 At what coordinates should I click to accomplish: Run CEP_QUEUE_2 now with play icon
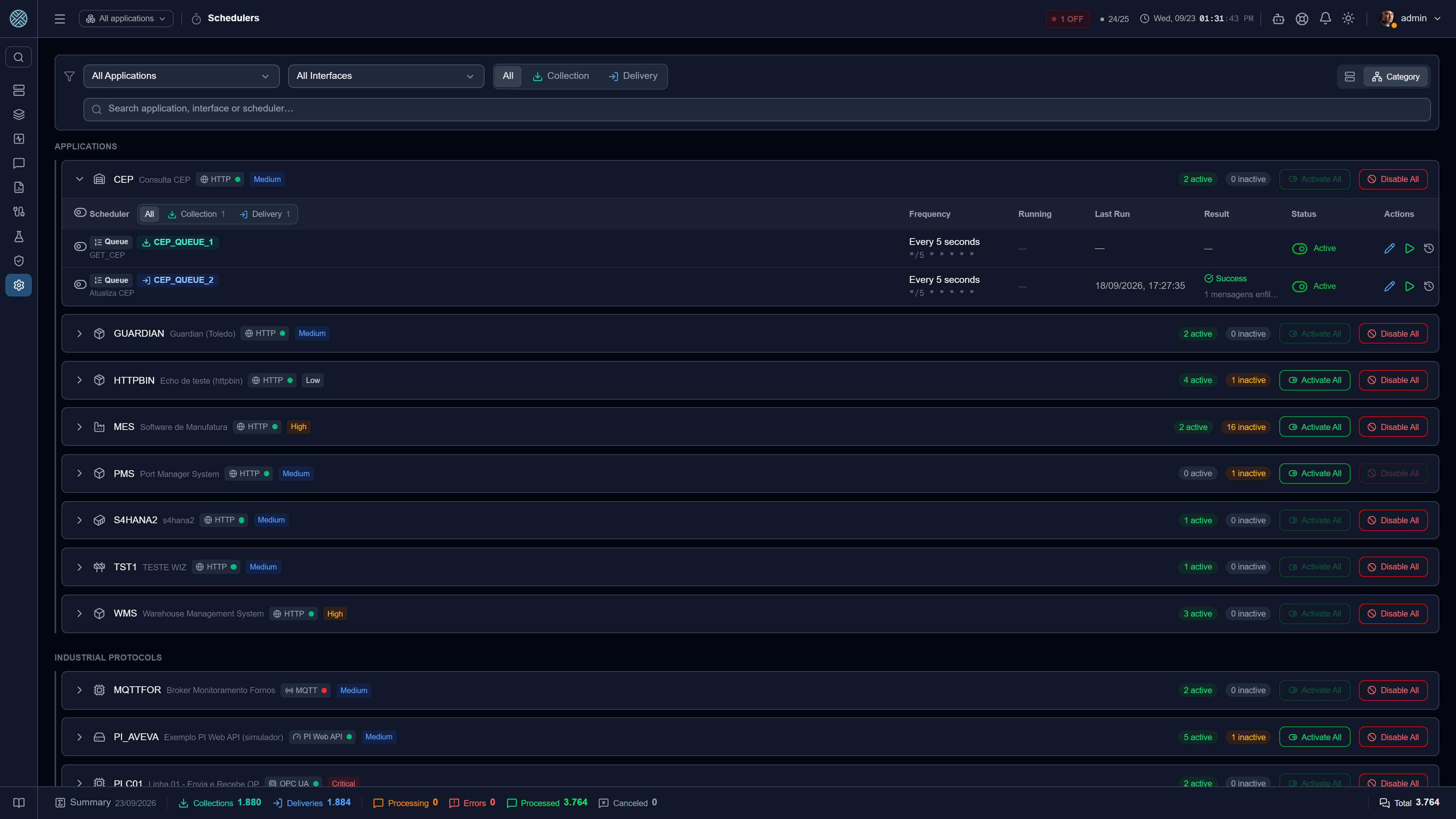click(x=1410, y=286)
